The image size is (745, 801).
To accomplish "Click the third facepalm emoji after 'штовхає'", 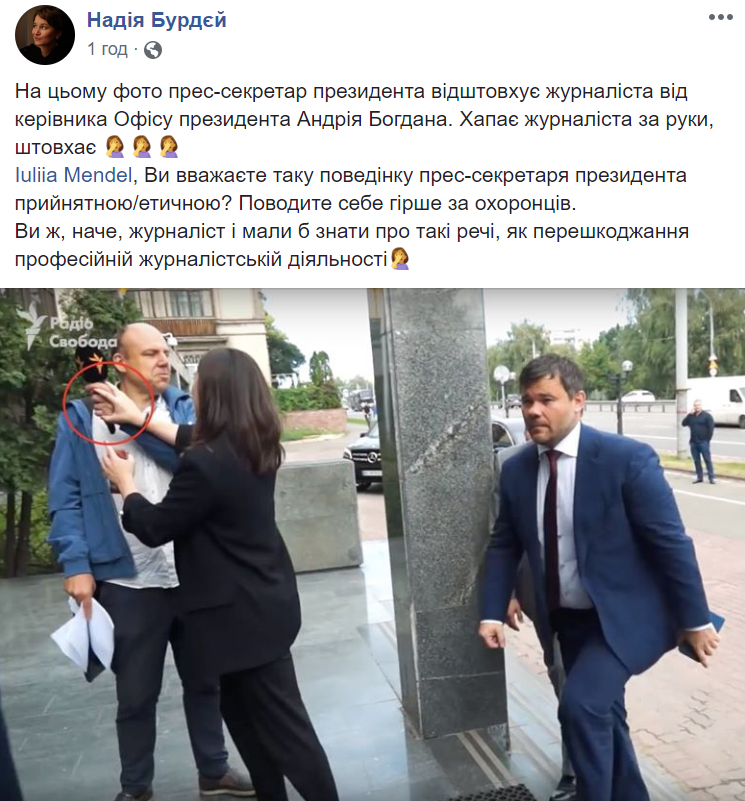I will tap(169, 147).
